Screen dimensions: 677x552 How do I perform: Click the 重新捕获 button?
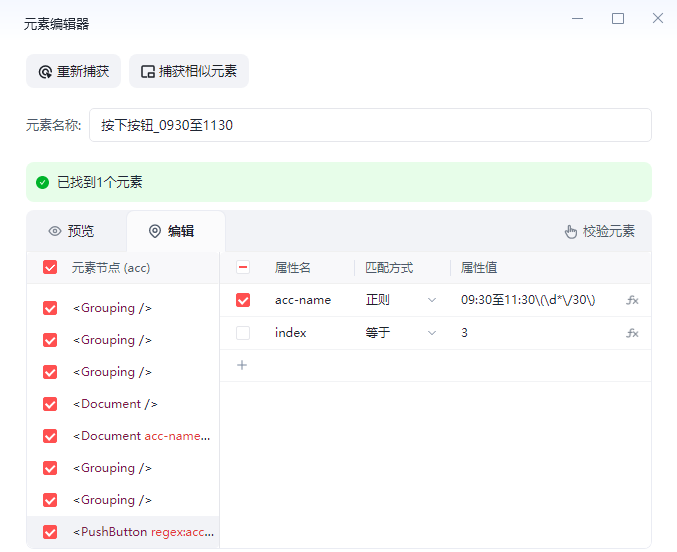(73, 71)
